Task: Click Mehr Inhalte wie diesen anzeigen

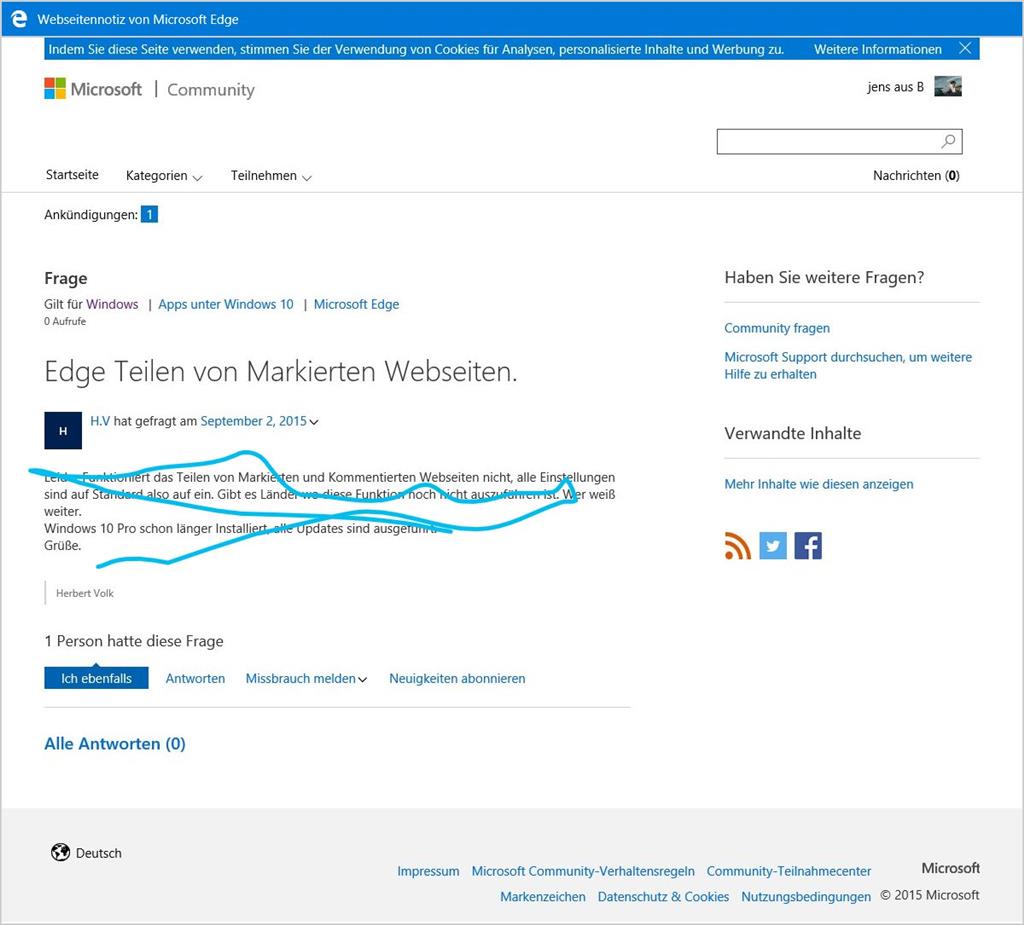Action: click(x=819, y=484)
